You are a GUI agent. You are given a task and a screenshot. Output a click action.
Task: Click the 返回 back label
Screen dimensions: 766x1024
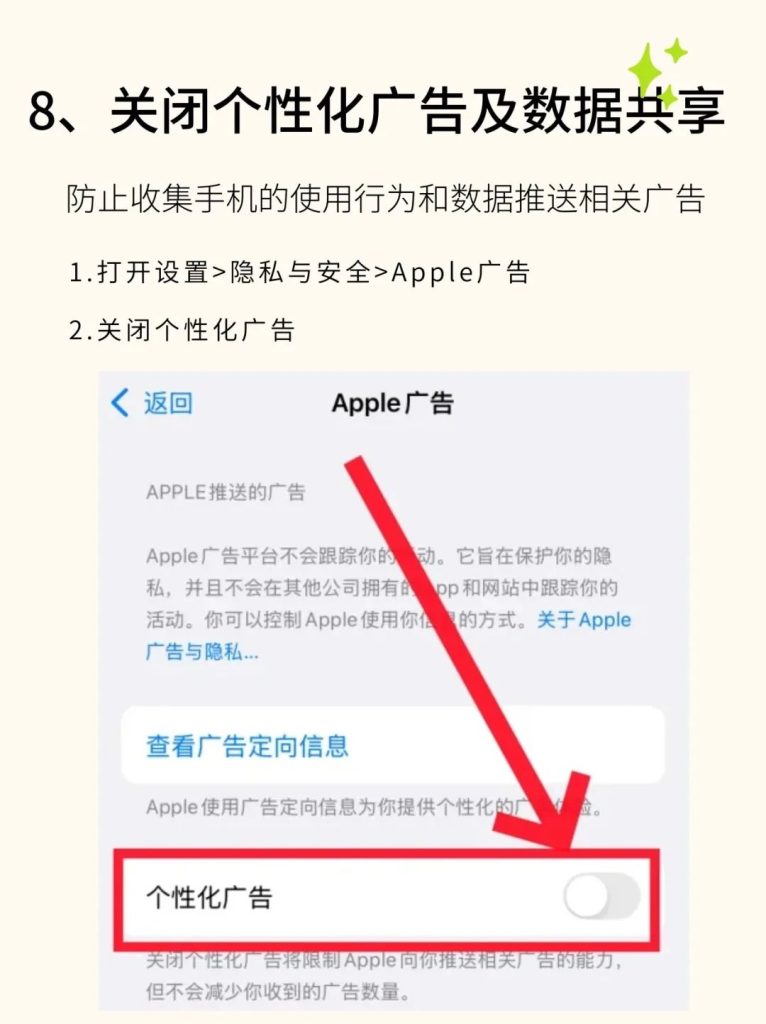pyautogui.click(x=168, y=403)
